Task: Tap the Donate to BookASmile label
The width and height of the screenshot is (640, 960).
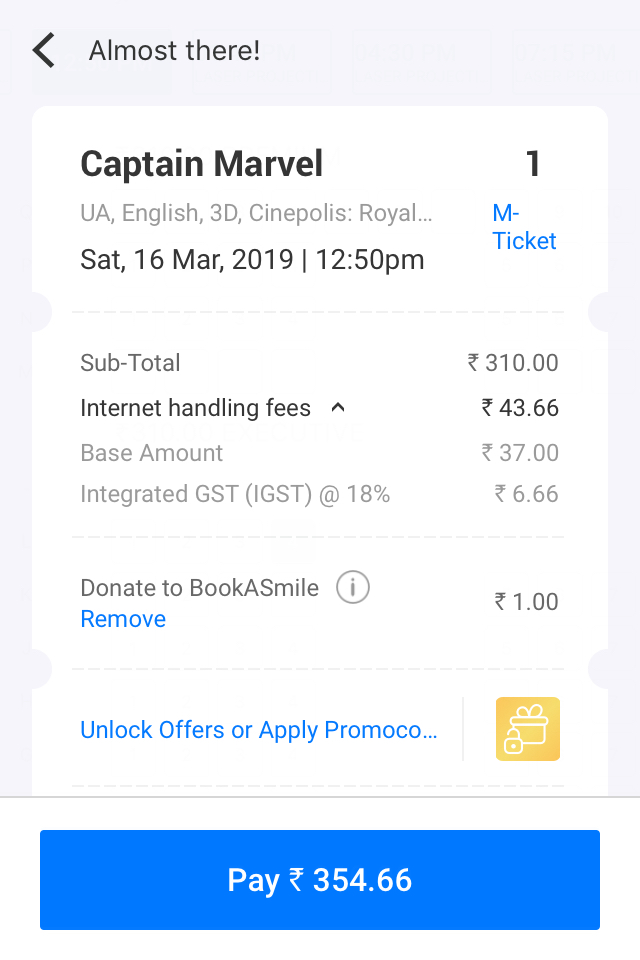Action: (x=200, y=588)
